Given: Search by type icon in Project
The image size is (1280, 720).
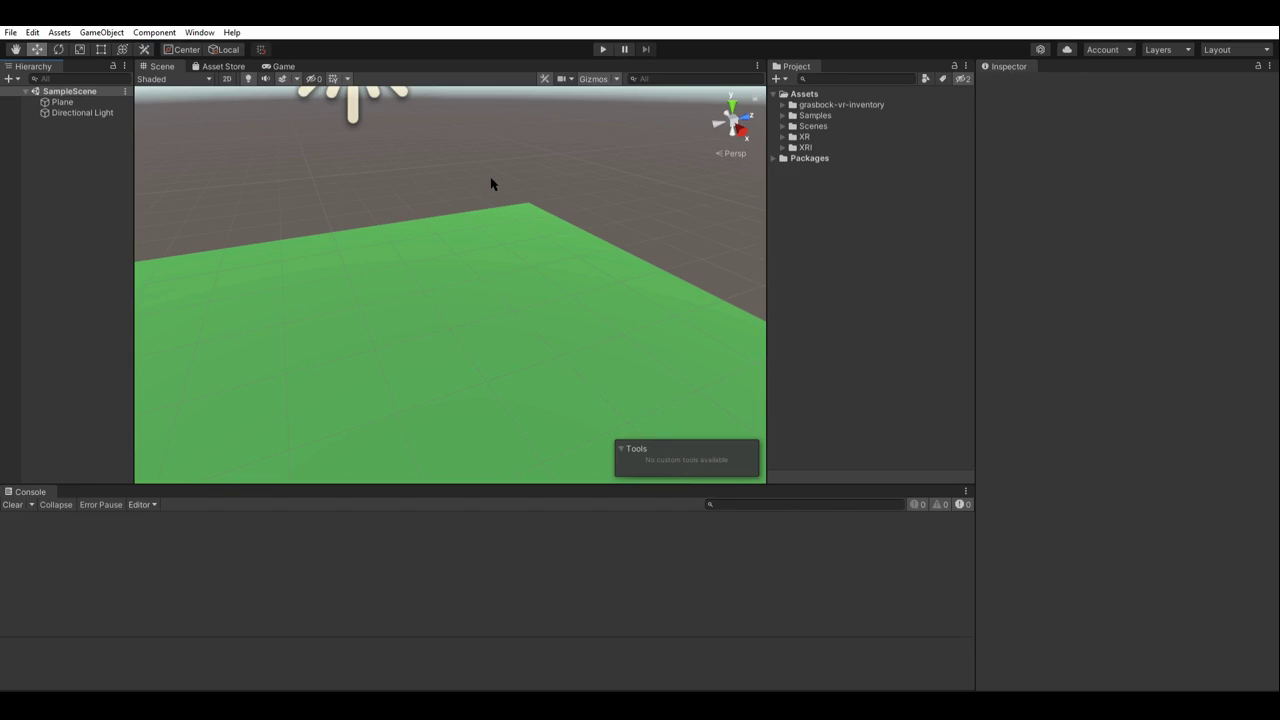Looking at the screenshot, I should tap(926, 79).
